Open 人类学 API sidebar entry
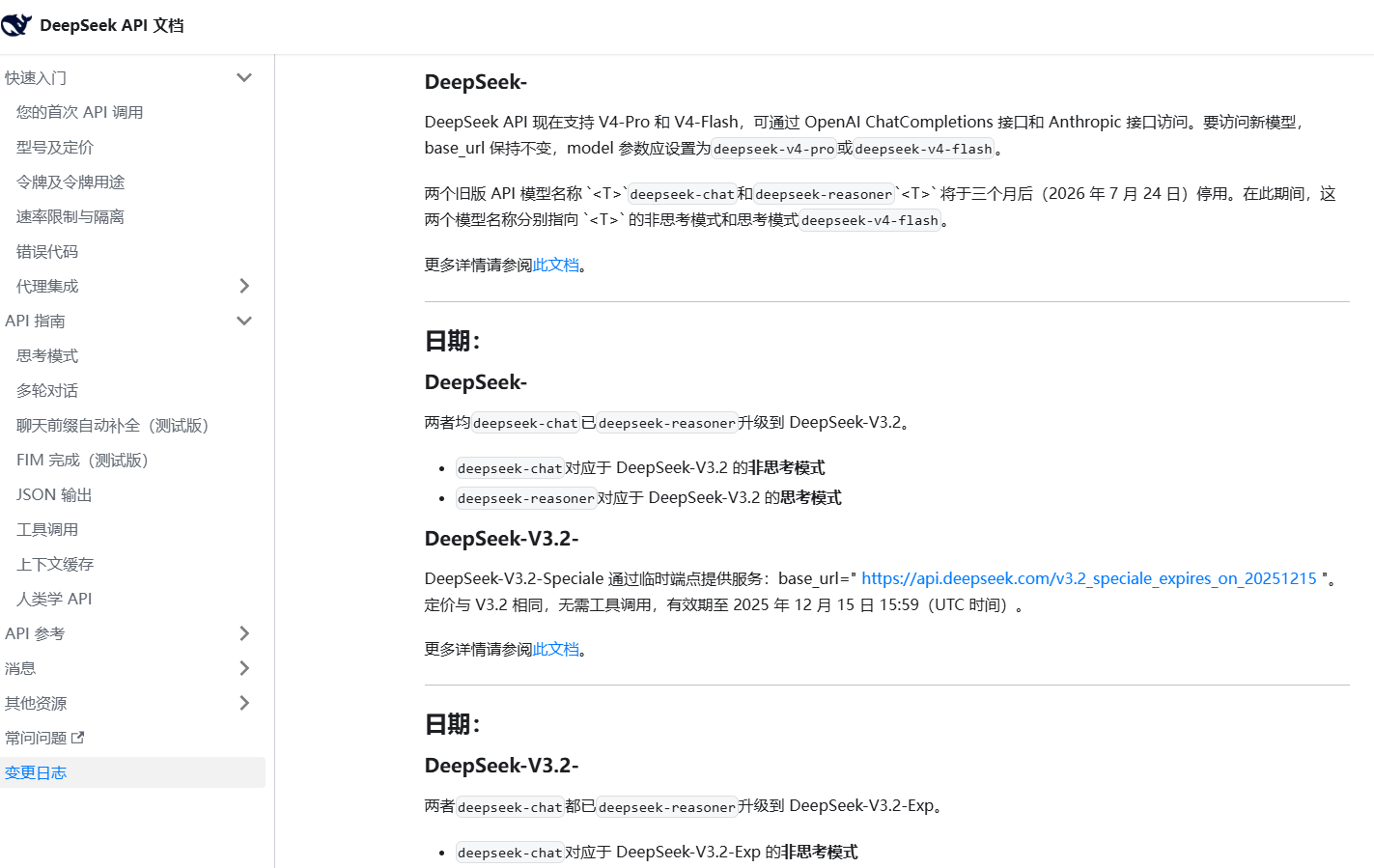 (x=54, y=599)
